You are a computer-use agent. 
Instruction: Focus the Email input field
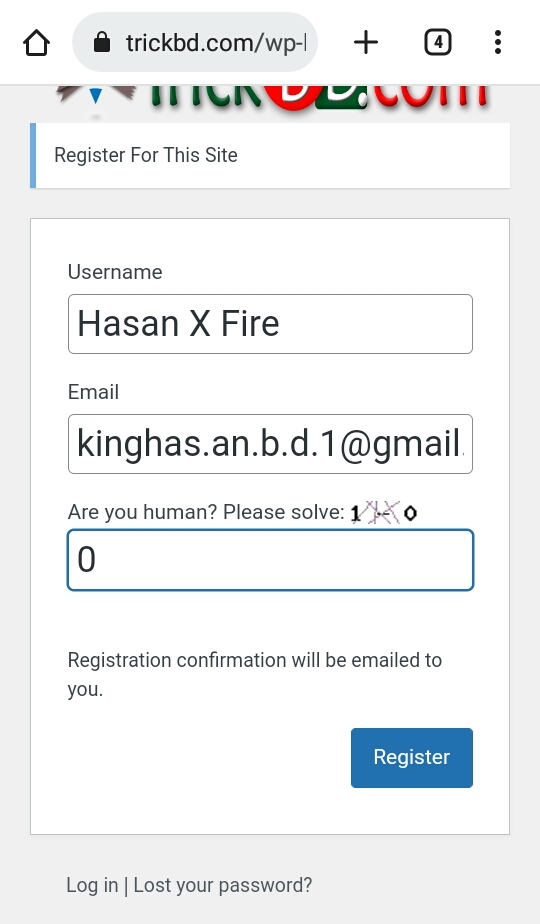(270, 444)
